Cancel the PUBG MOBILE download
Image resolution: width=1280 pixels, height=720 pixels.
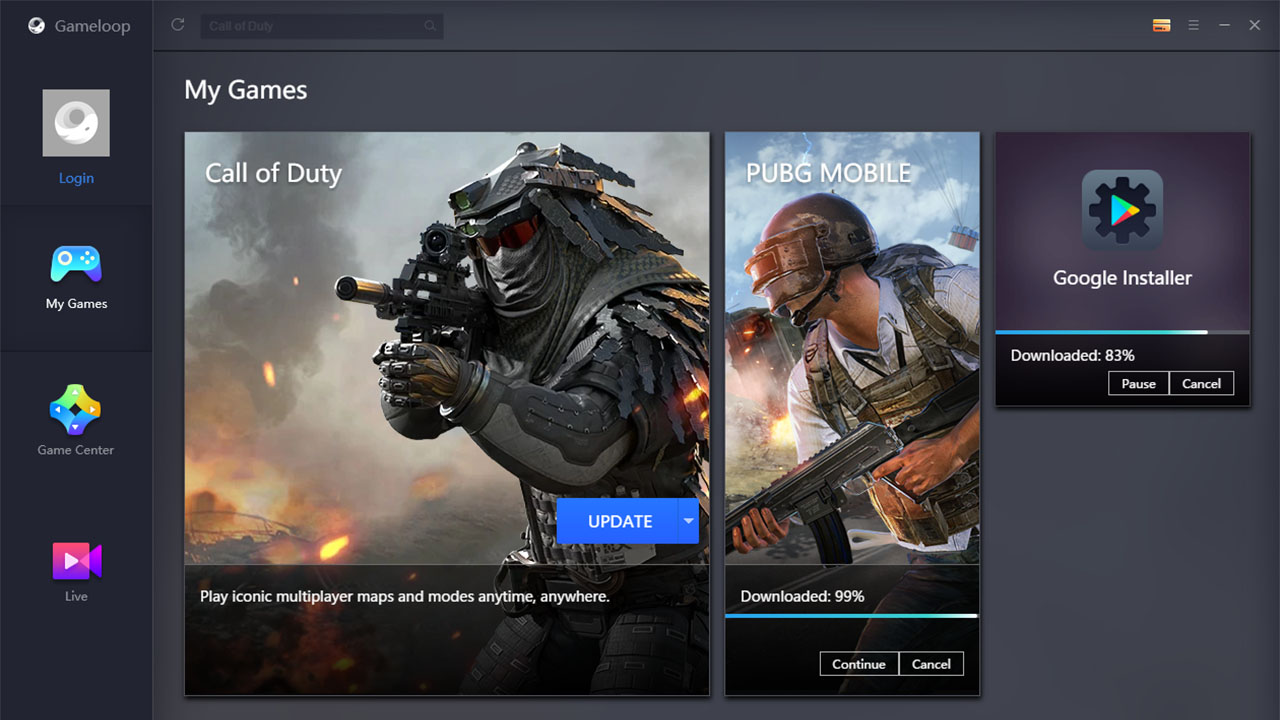931,664
